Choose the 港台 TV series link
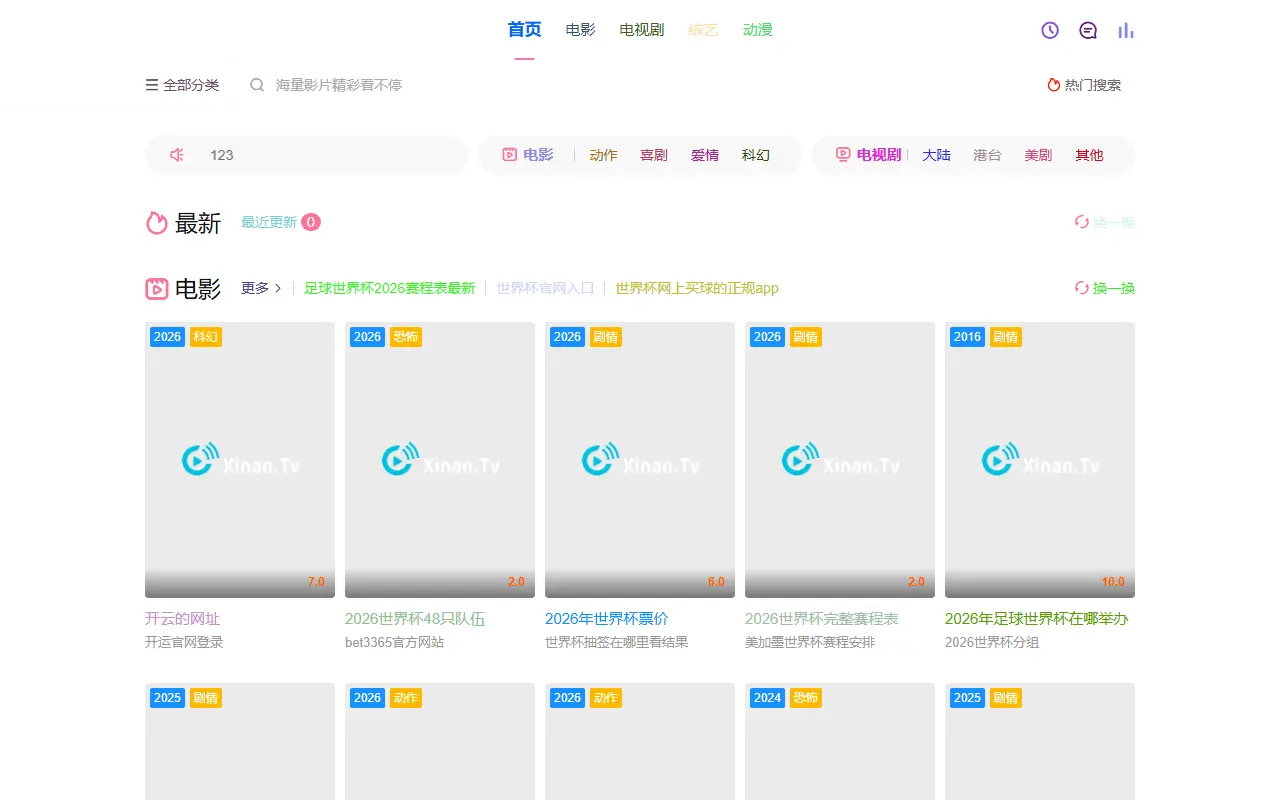1280x800 pixels. (988, 155)
